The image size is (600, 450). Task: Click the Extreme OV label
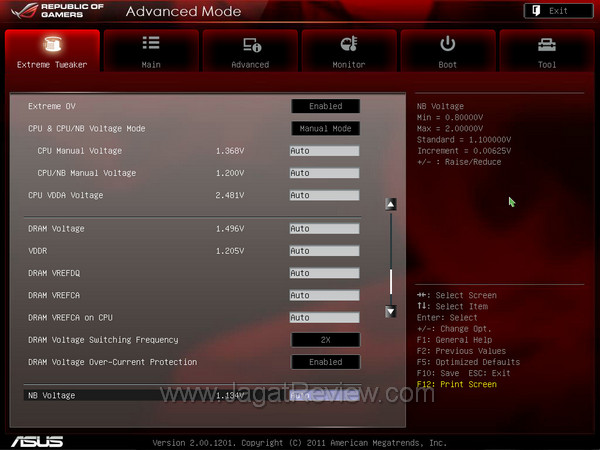pyautogui.click(x=52, y=106)
